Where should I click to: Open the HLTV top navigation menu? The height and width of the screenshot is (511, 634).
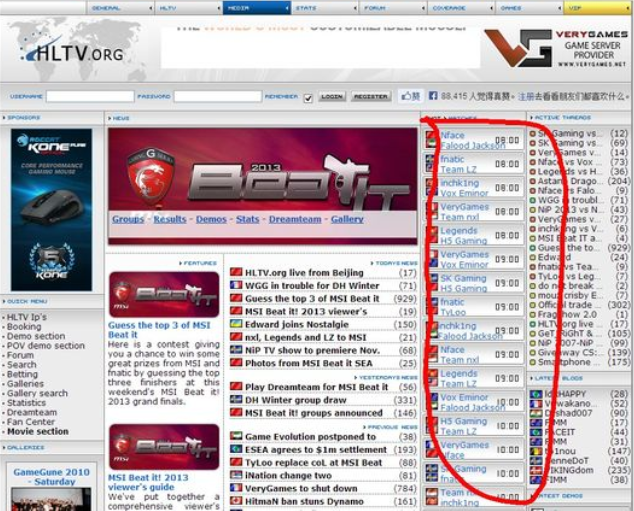(188, 8)
